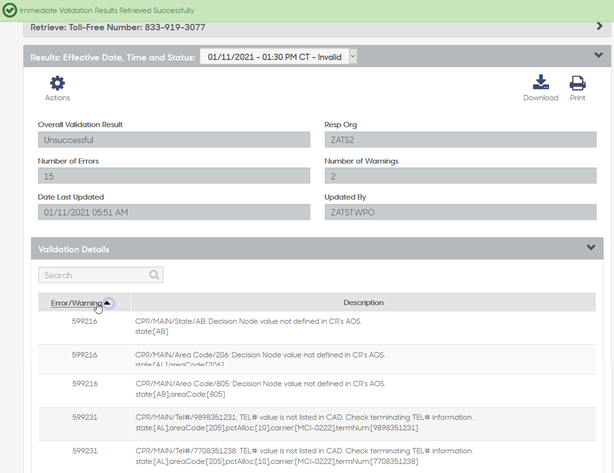
Task: Click the Number of Errors field
Action: 174,176
